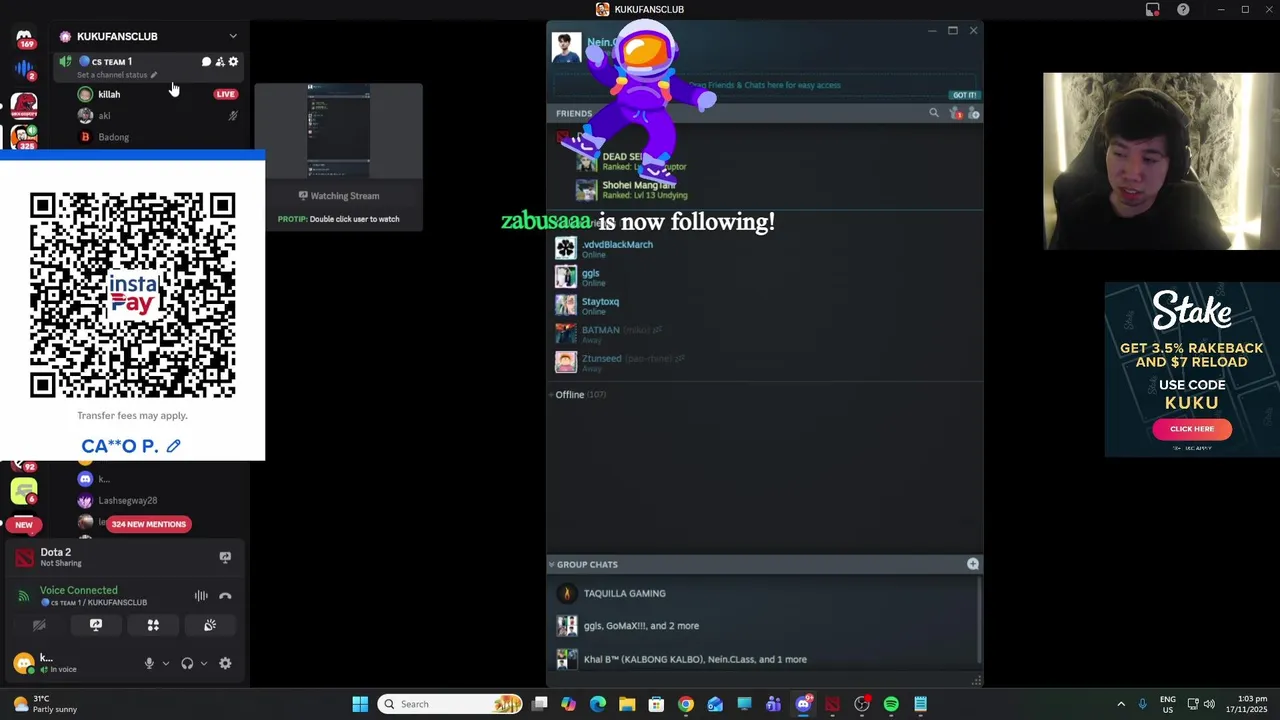
Task: Select user Badong in voice channel
Action: tap(113, 137)
